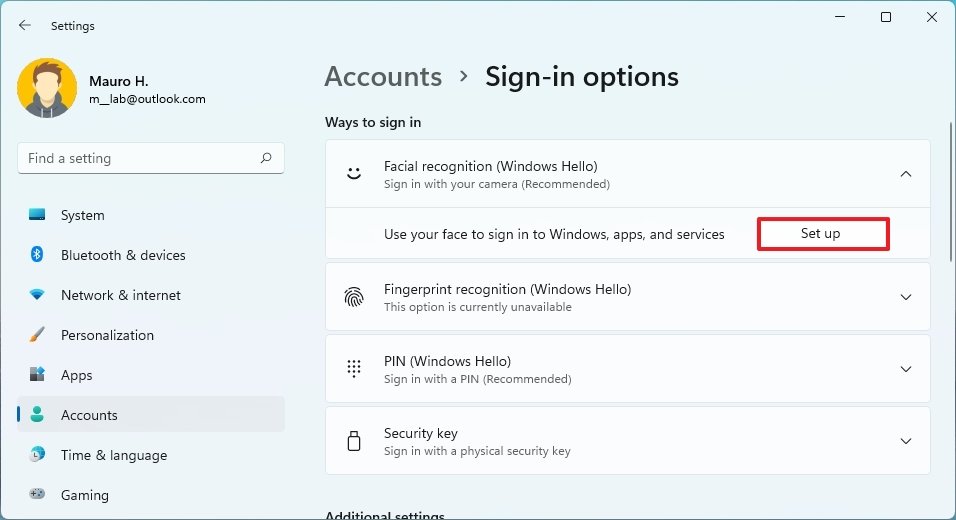Viewport: 956px width, 520px height.
Task: Open the System category
Action: point(151,215)
